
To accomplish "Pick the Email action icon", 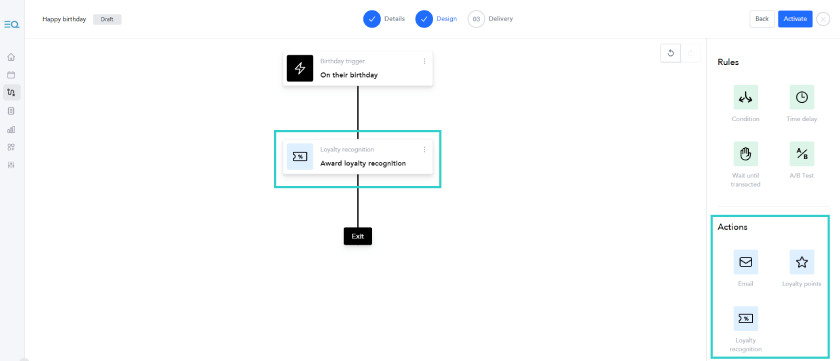I will pyautogui.click(x=746, y=262).
